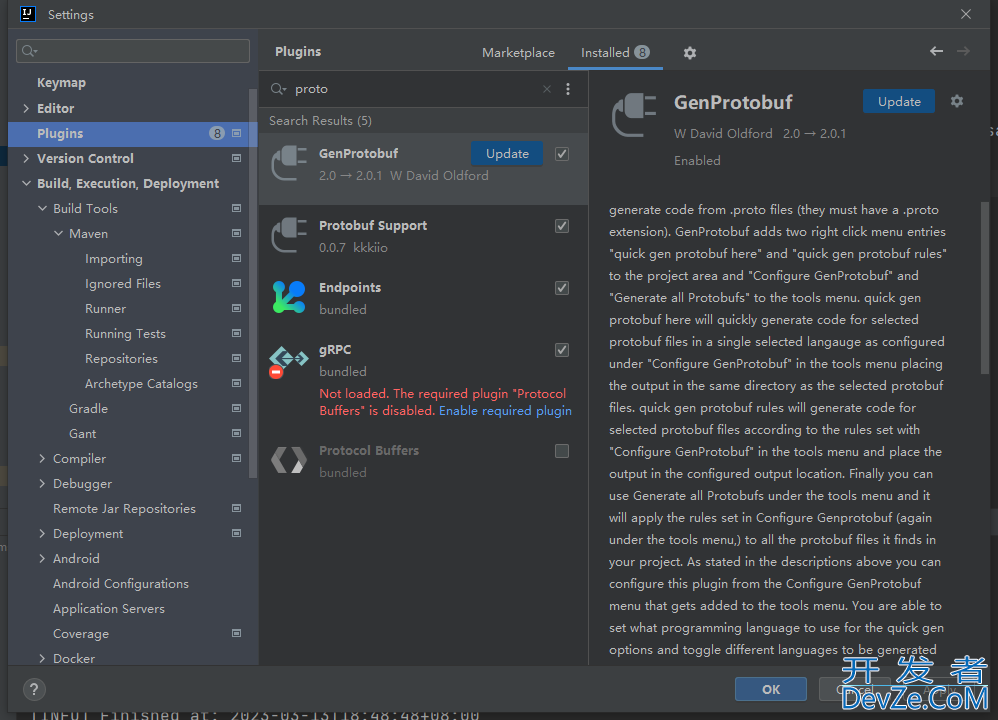Viewport: 998px width, 720px height.
Task: Expand the Version Control node
Action: point(26,159)
